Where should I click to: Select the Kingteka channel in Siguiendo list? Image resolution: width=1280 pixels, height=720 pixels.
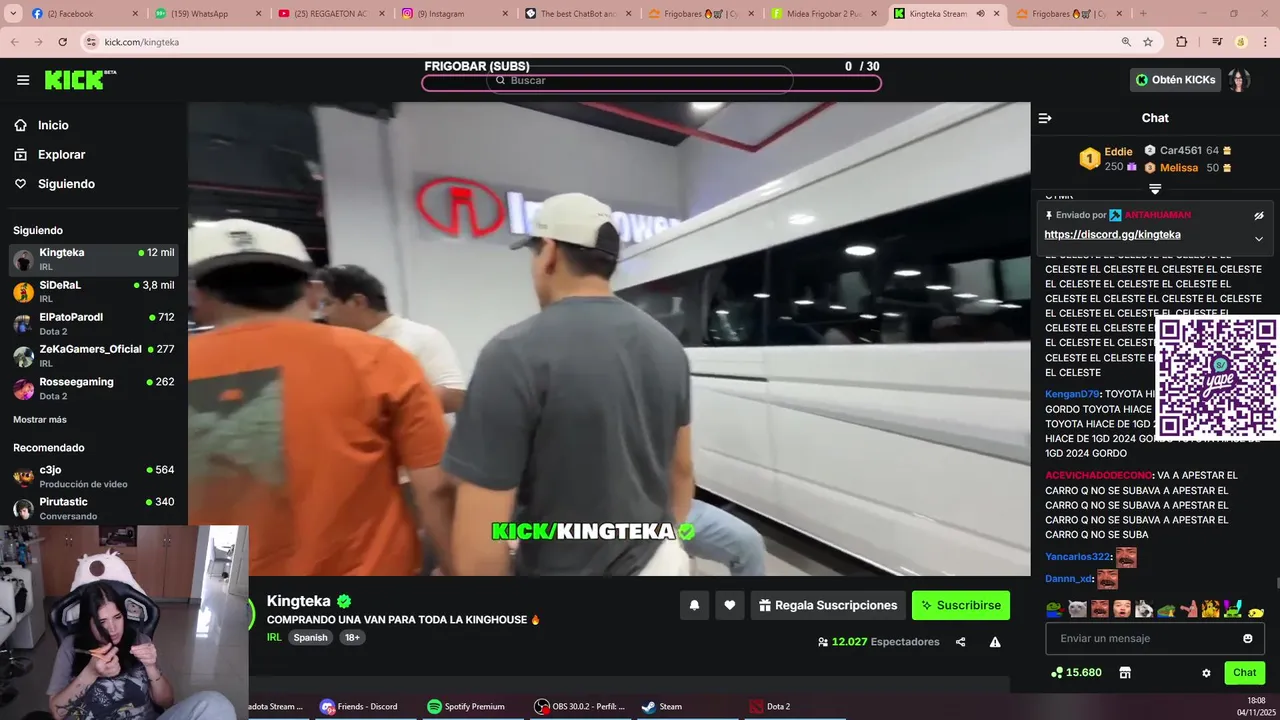94,260
